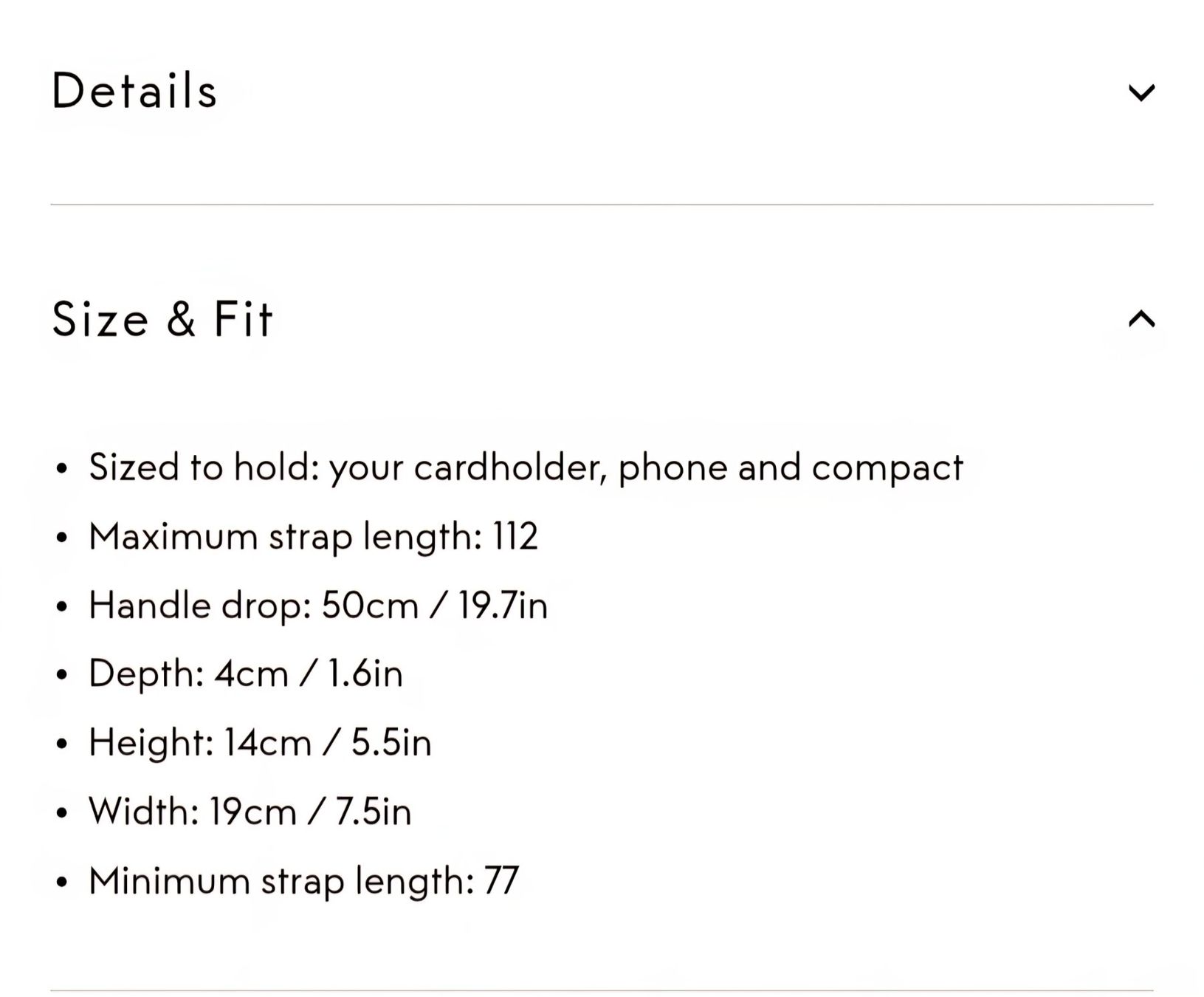Click the Size & Fit heading

(x=162, y=319)
